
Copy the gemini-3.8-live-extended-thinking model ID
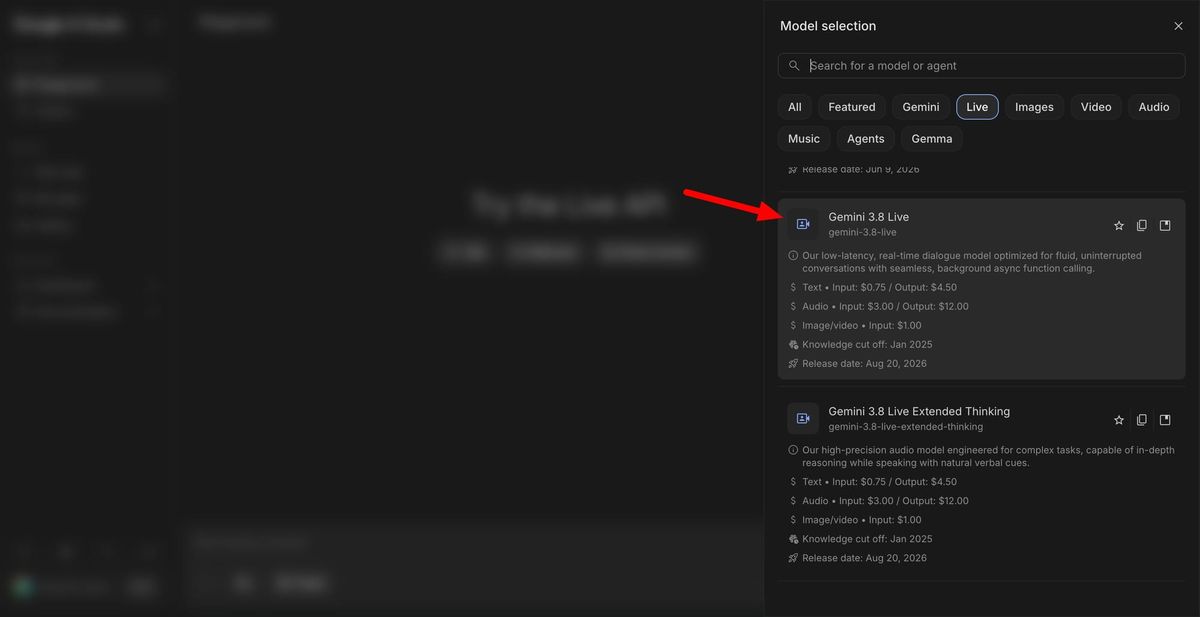[1142, 420]
